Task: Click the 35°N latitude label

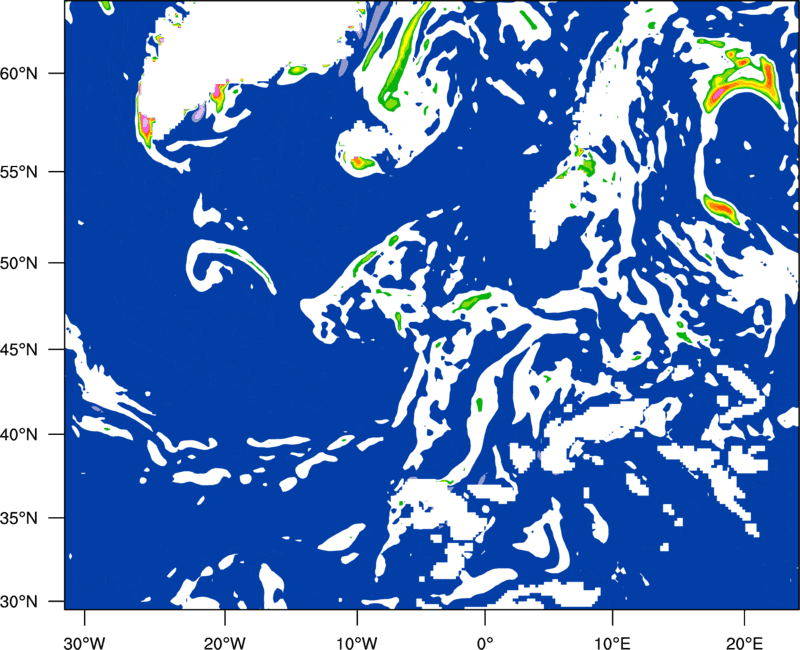Action: coord(19,518)
